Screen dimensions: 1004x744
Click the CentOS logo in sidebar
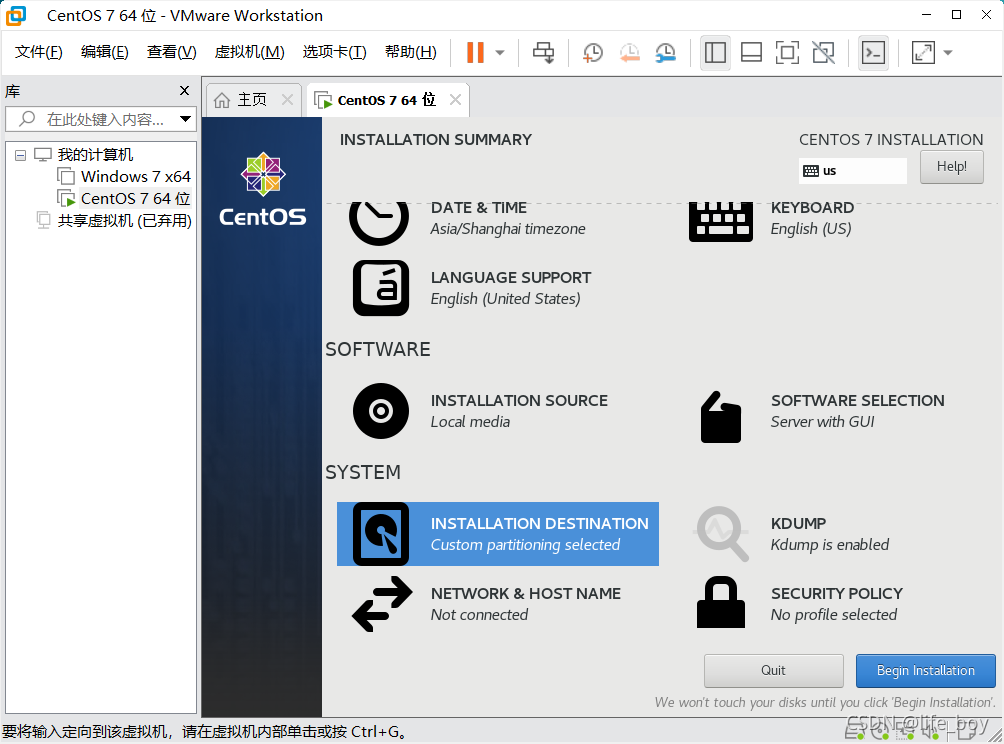(x=263, y=190)
